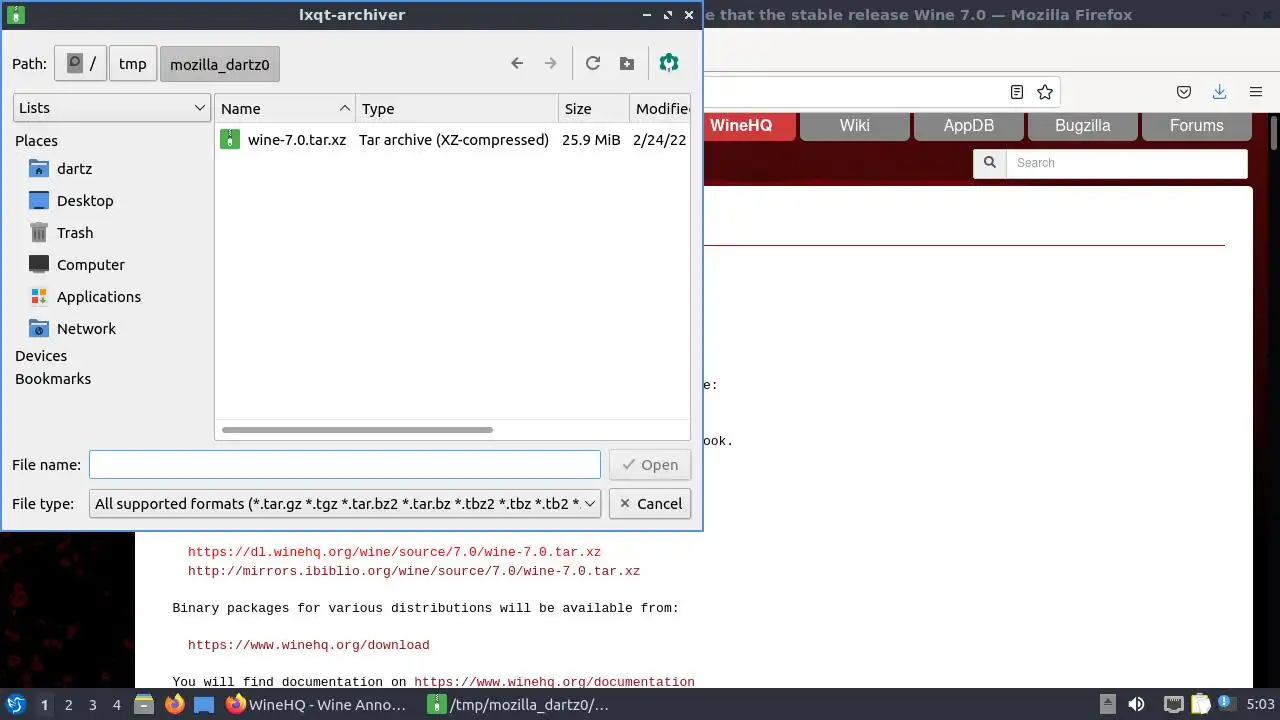Switch to virtual desktop 4
The height and width of the screenshot is (720, 1280).
pos(116,705)
